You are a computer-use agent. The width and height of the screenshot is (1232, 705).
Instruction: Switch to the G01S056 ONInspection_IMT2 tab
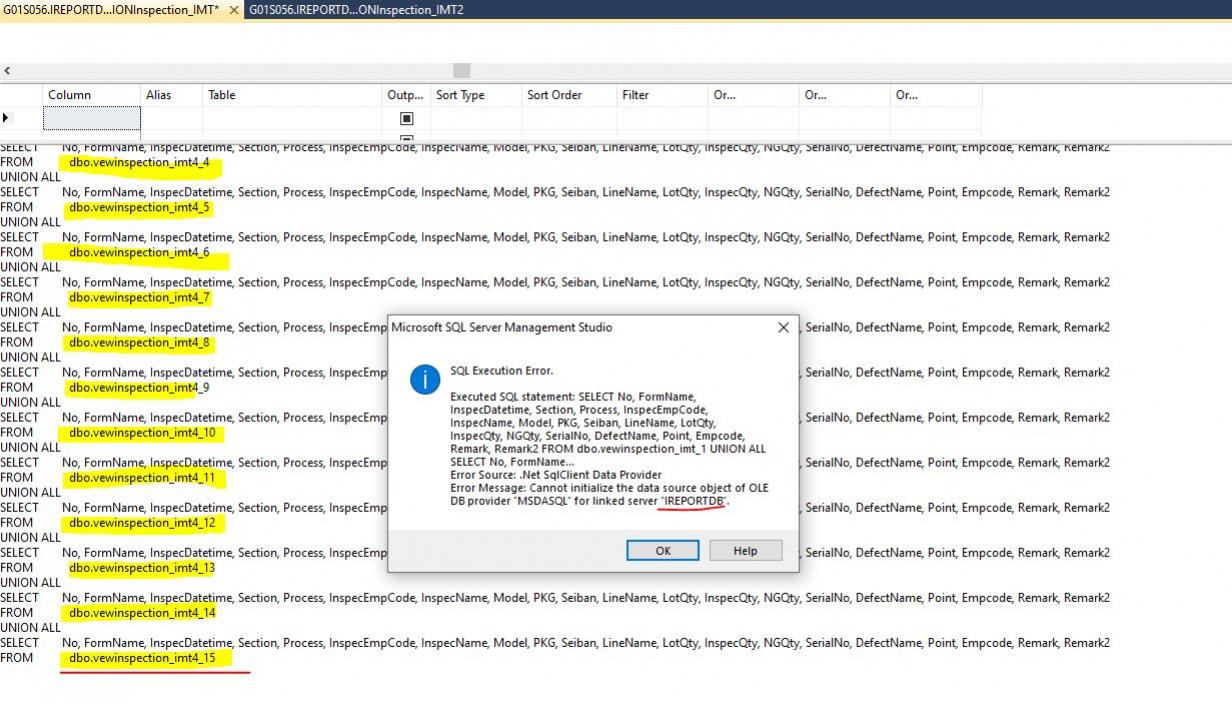(x=356, y=9)
